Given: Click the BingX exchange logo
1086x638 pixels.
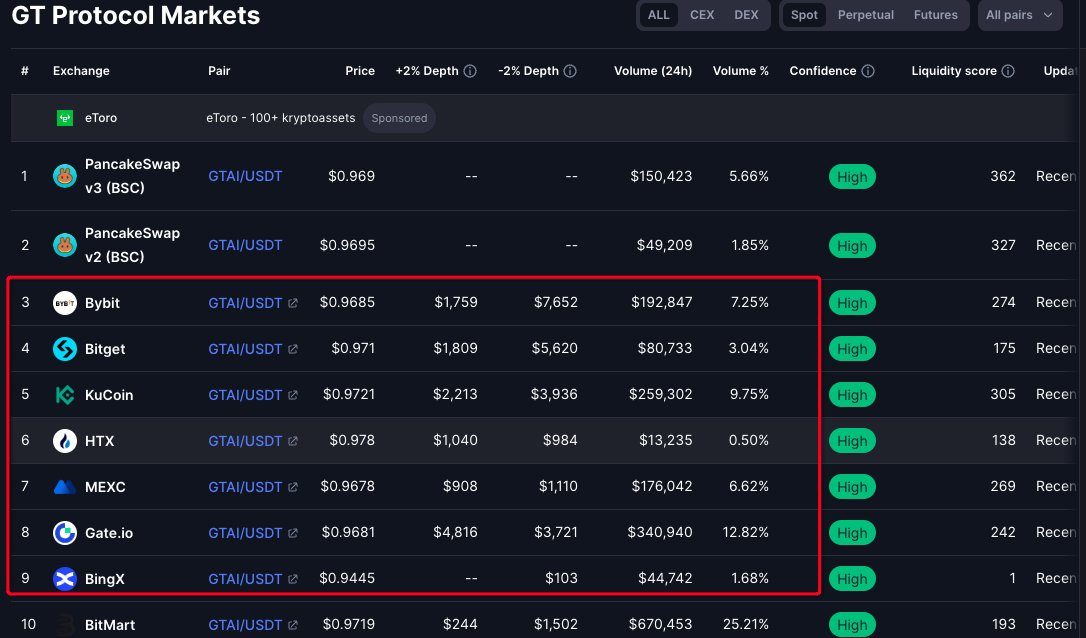Looking at the screenshot, I should pyautogui.click(x=64, y=578).
